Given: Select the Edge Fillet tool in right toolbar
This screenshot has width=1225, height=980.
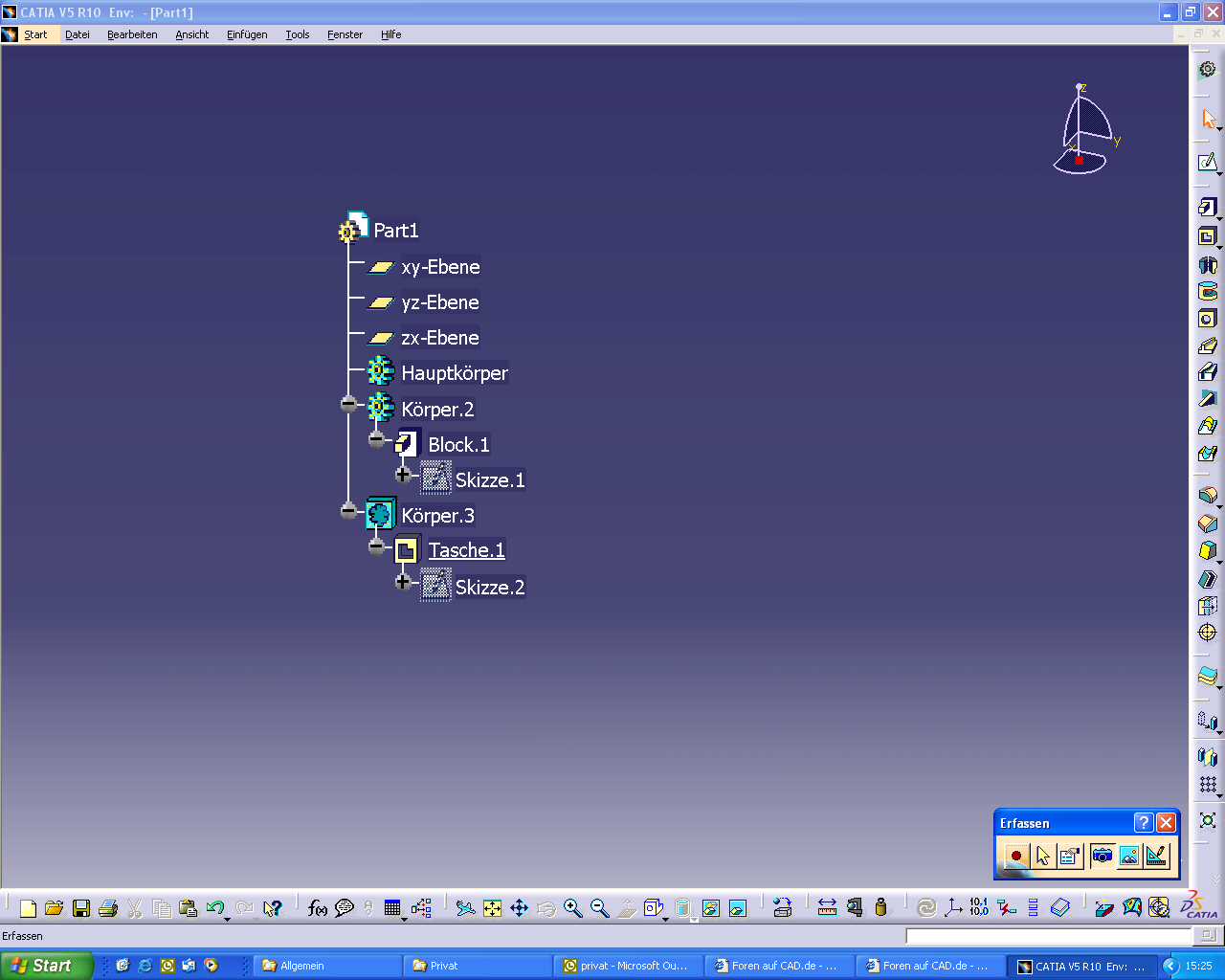Looking at the screenshot, I should click(1208, 496).
